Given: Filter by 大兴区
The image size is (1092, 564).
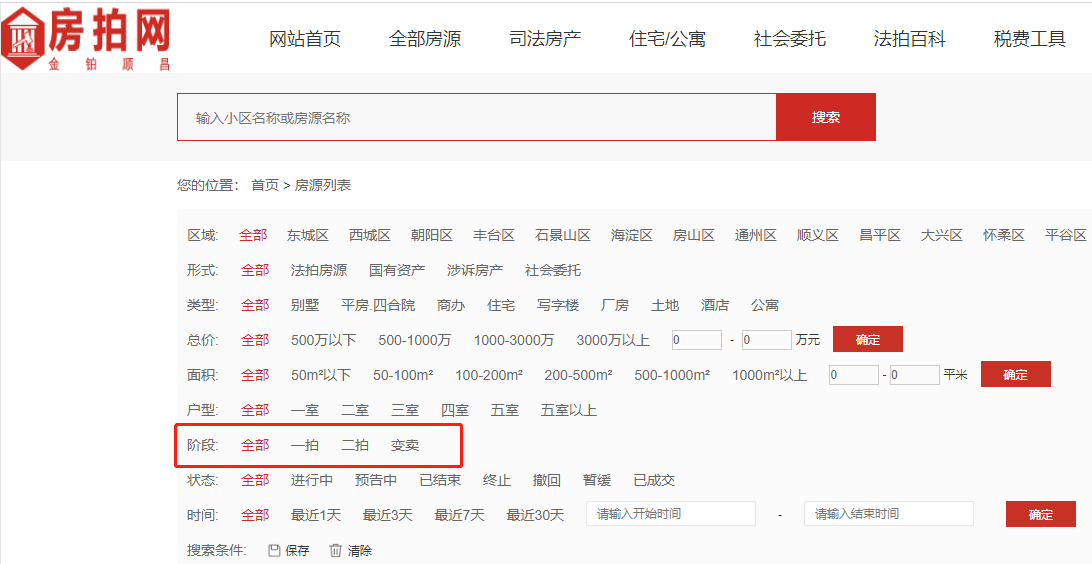Looking at the screenshot, I should pos(942,235).
